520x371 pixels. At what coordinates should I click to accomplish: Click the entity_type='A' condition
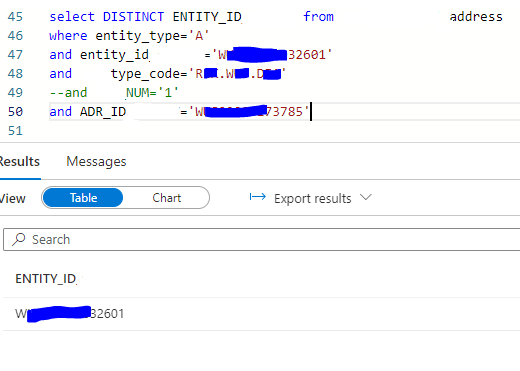tap(152, 36)
